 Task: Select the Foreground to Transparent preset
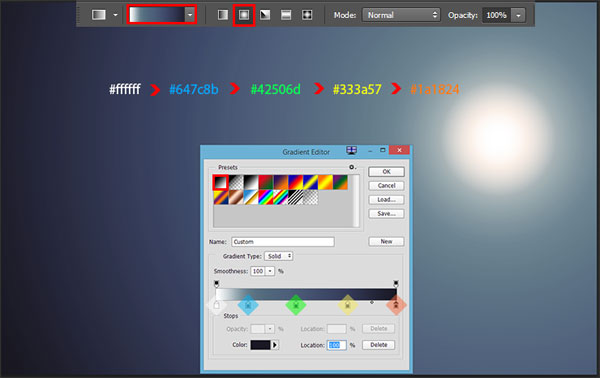click(236, 182)
